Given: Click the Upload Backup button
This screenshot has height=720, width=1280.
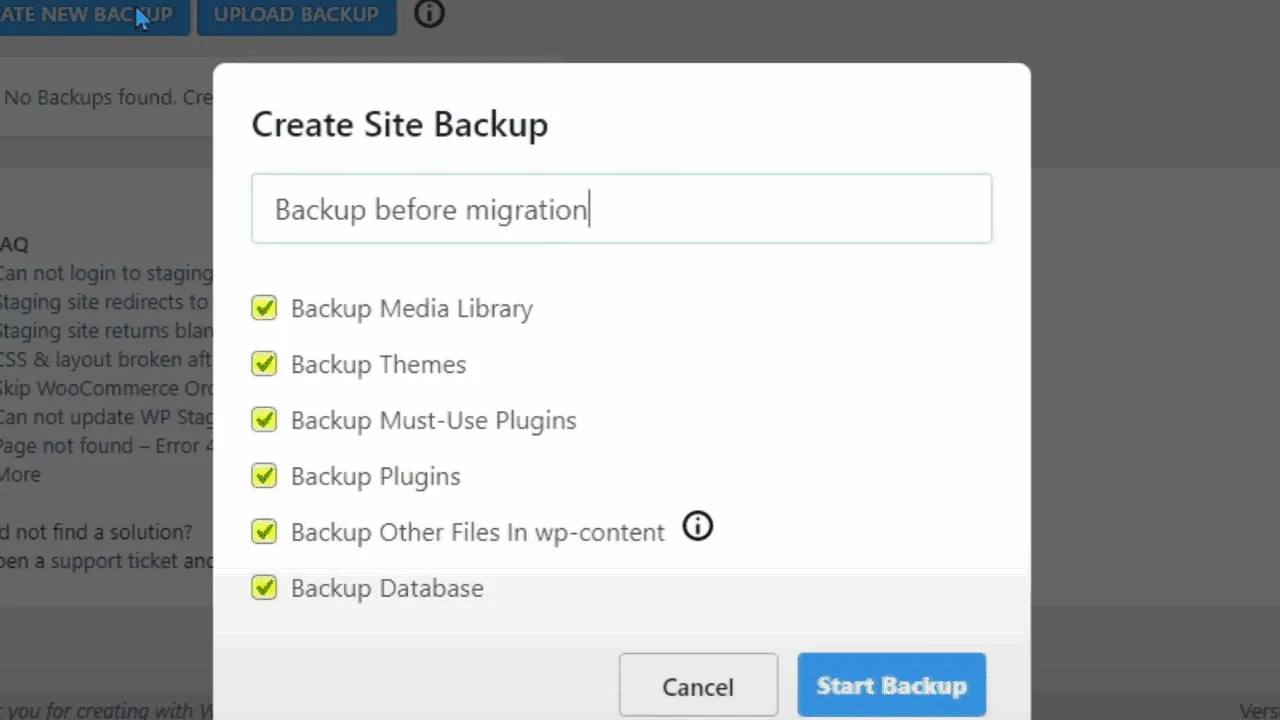Looking at the screenshot, I should click(296, 16).
